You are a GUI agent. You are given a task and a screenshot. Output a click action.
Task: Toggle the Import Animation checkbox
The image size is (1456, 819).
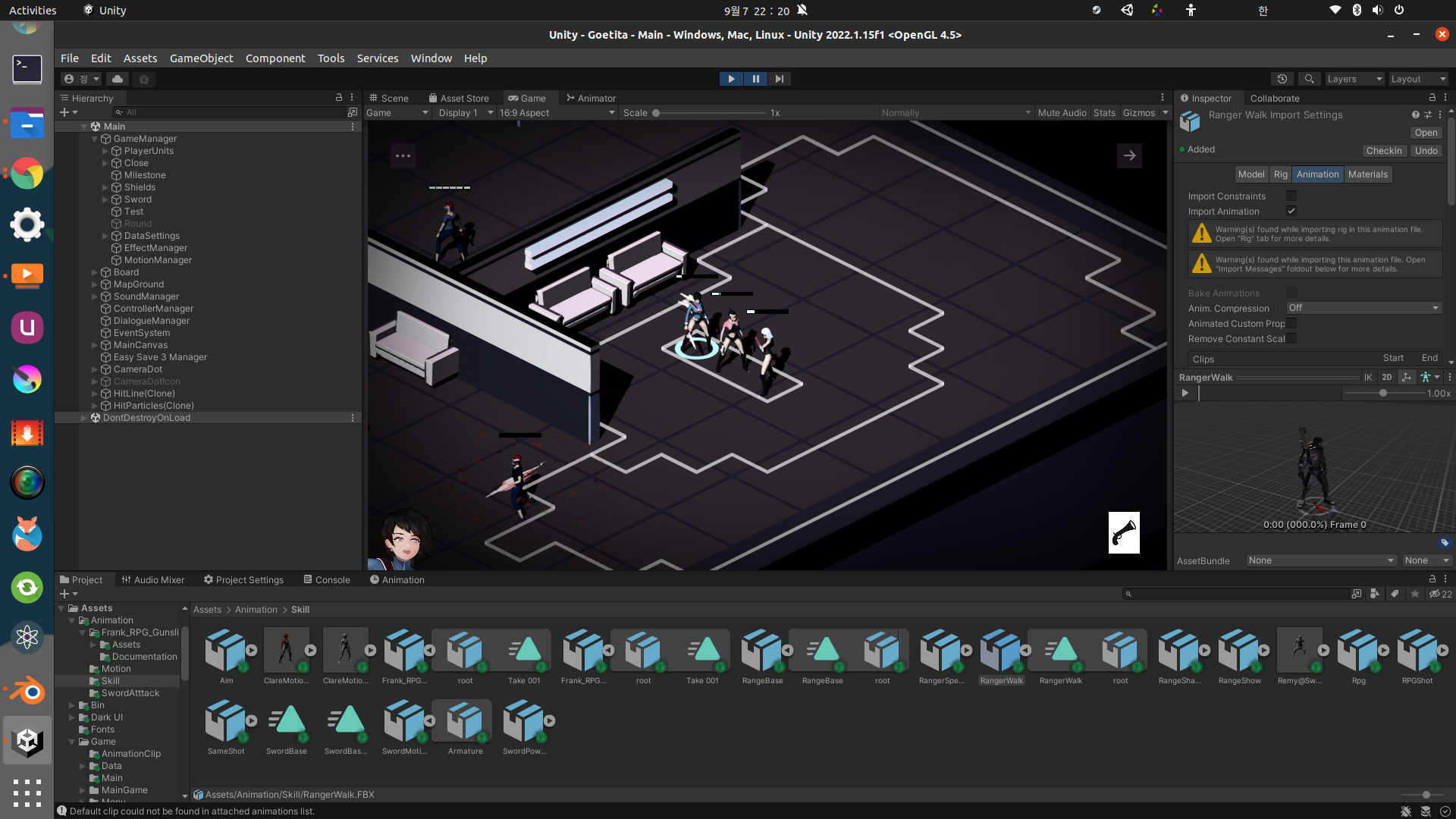pyautogui.click(x=1291, y=211)
